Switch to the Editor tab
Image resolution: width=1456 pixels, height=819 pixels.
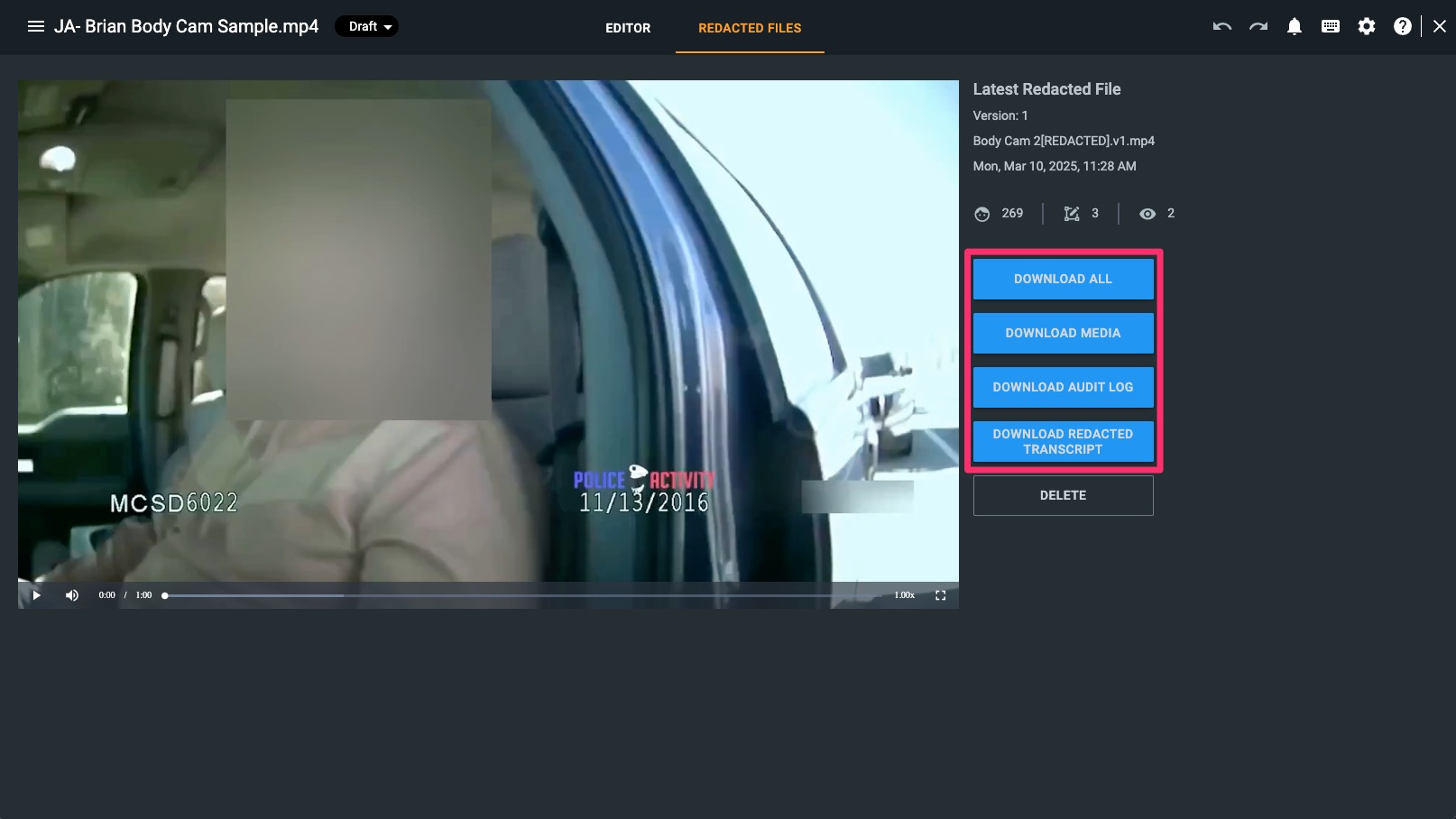point(628,28)
